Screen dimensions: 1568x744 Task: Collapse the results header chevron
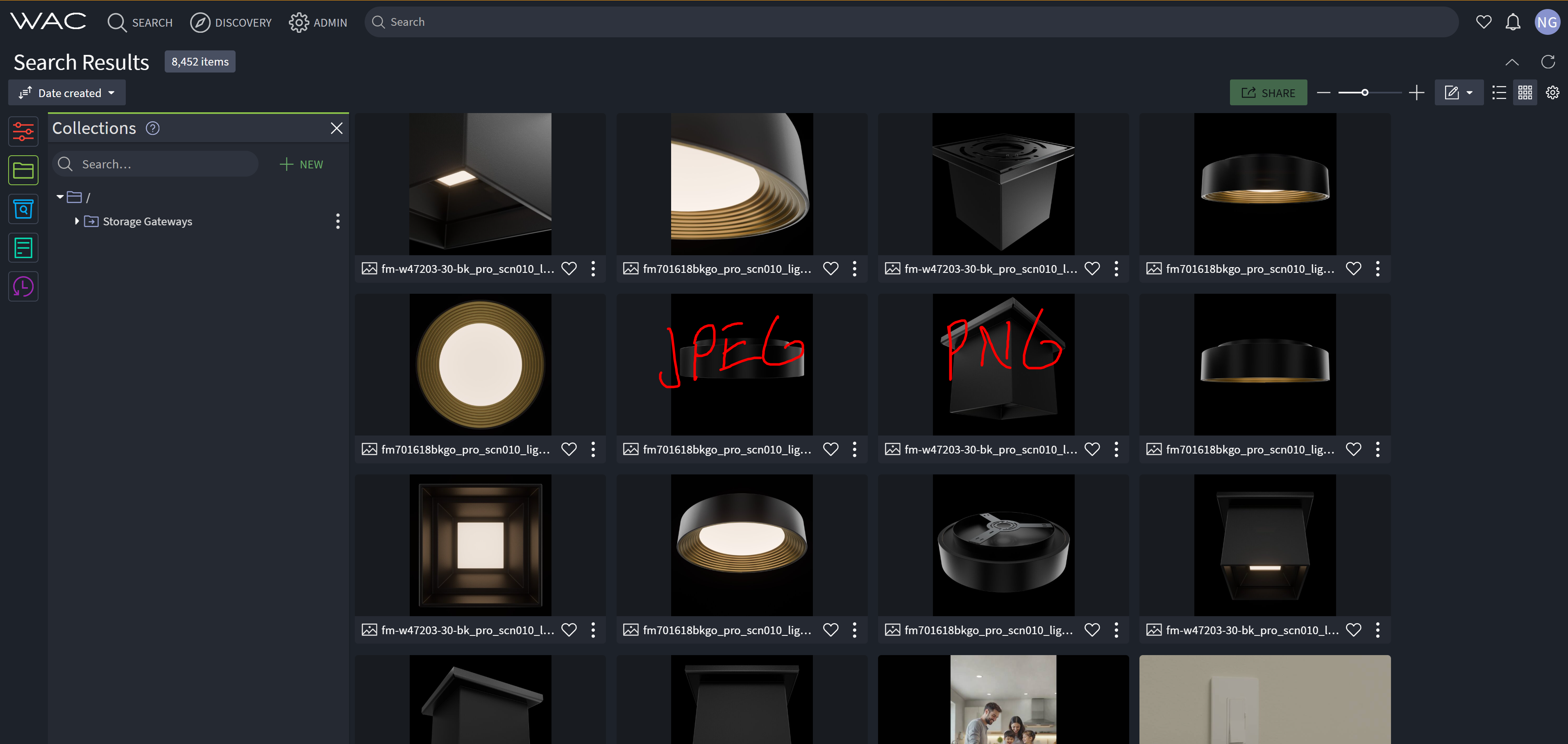pos(1512,61)
